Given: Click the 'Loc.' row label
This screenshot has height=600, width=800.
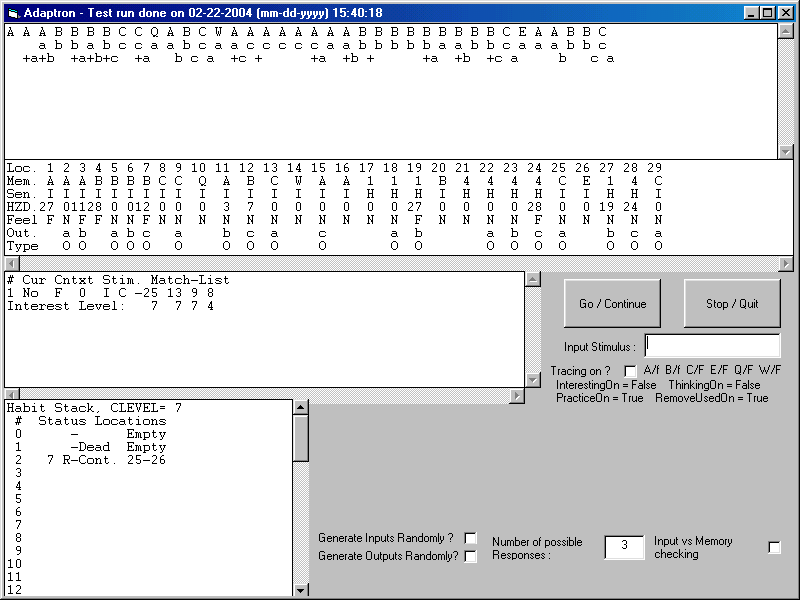Looking at the screenshot, I should tap(21, 168).
